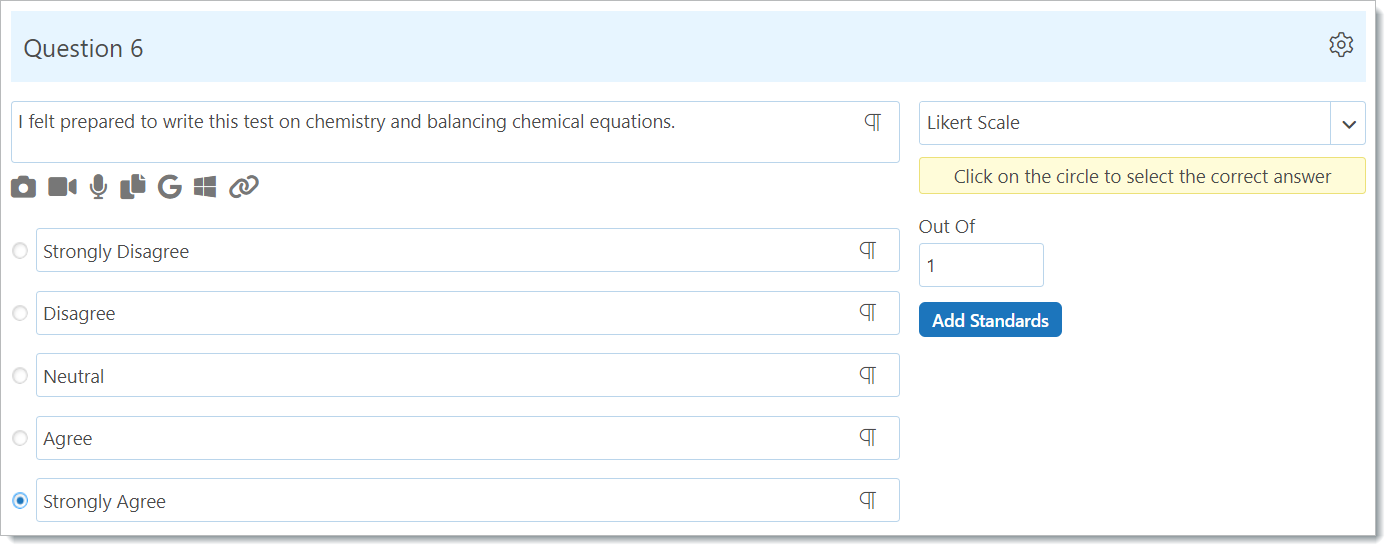The image size is (1391, 551).
Task: Click into the Out Of points field
Action: [x=981, y=265]
